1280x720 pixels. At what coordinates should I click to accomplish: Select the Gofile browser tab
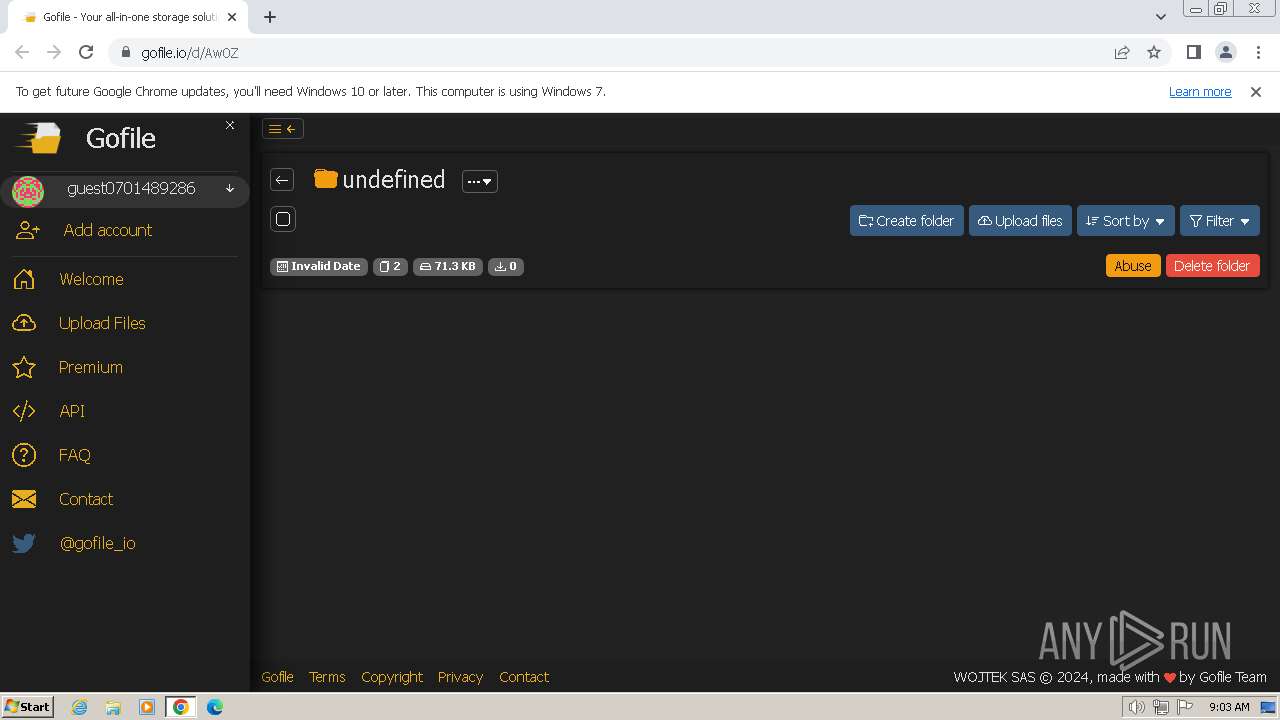130,17
